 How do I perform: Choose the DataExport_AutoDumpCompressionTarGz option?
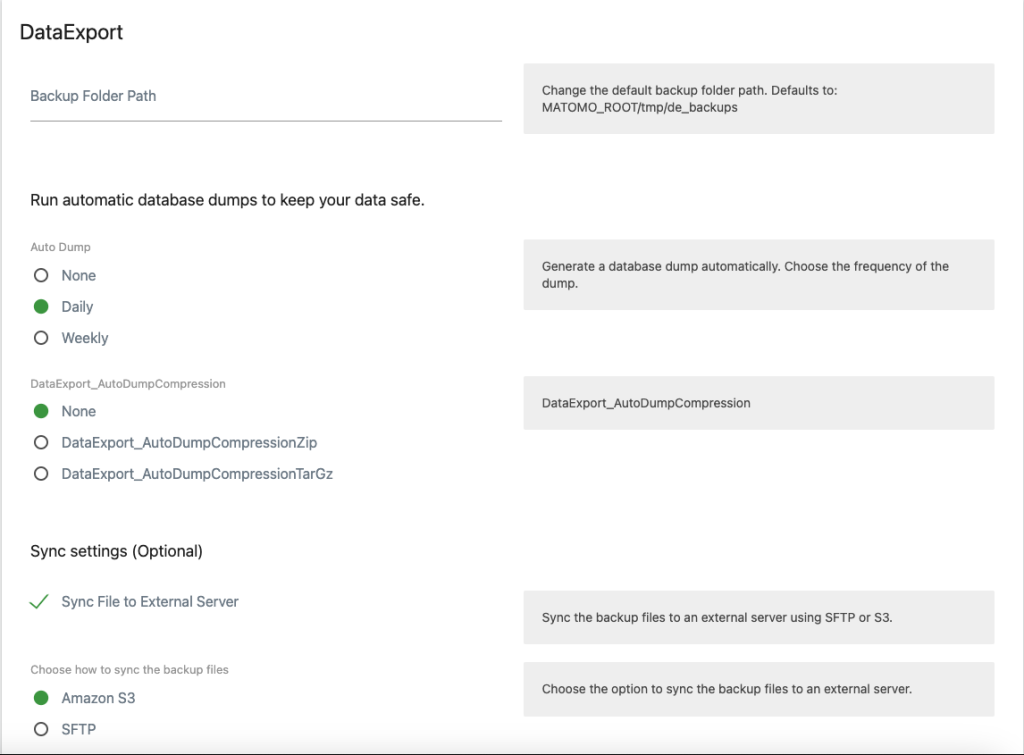pos(41,474)
